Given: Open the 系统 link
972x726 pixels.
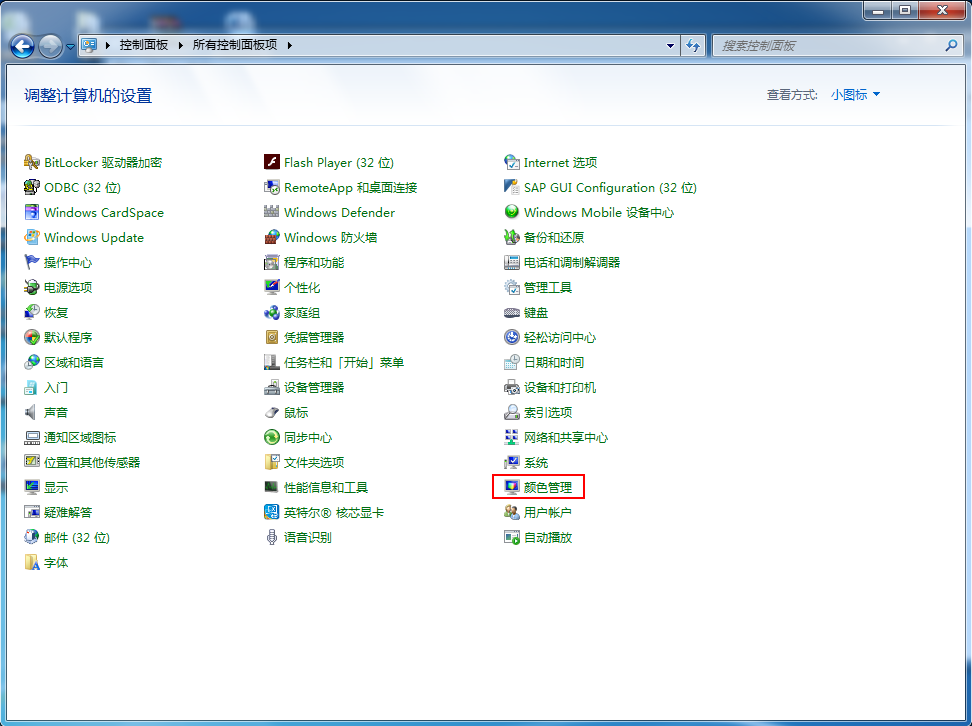Looking at the screenshot, I should [536, 463].
